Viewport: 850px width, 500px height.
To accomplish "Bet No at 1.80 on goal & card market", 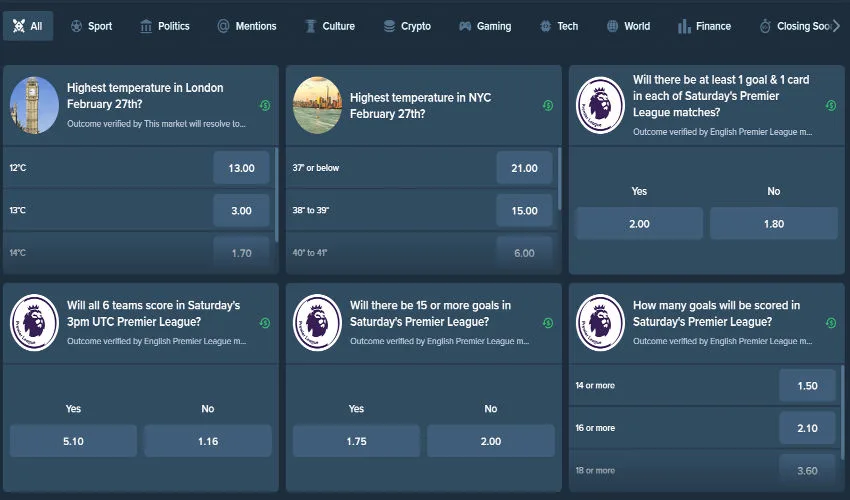I will pos(774,223).
